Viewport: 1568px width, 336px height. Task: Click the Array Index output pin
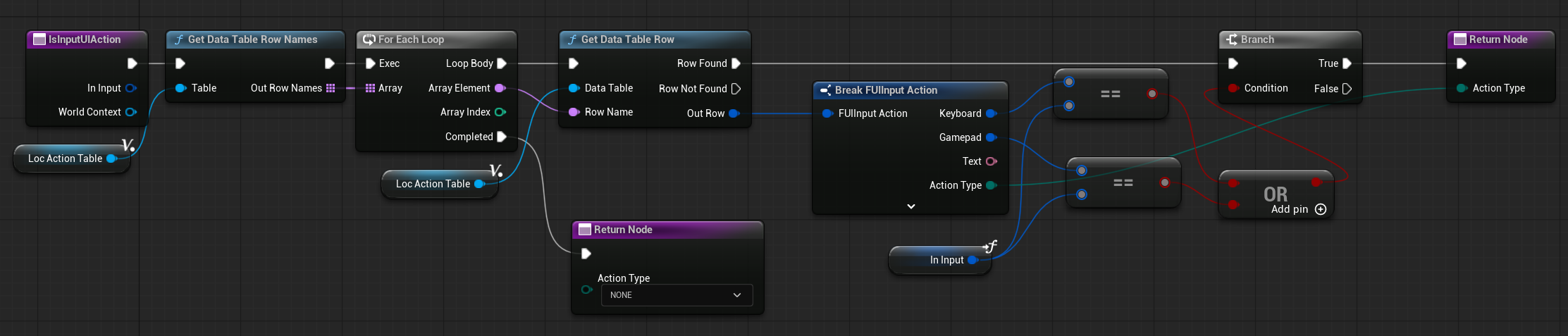click(x=500, y=112)
